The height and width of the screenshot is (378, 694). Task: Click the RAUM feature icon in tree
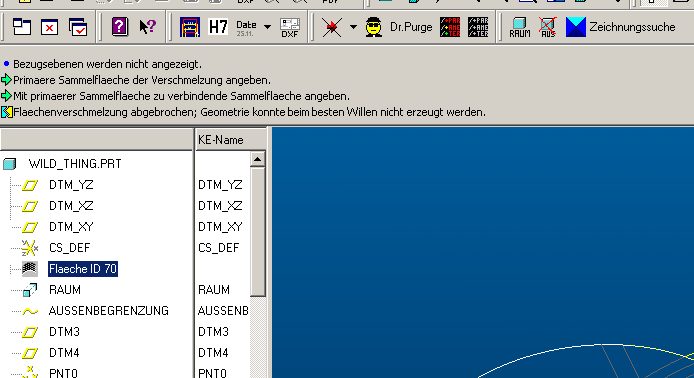30,290
